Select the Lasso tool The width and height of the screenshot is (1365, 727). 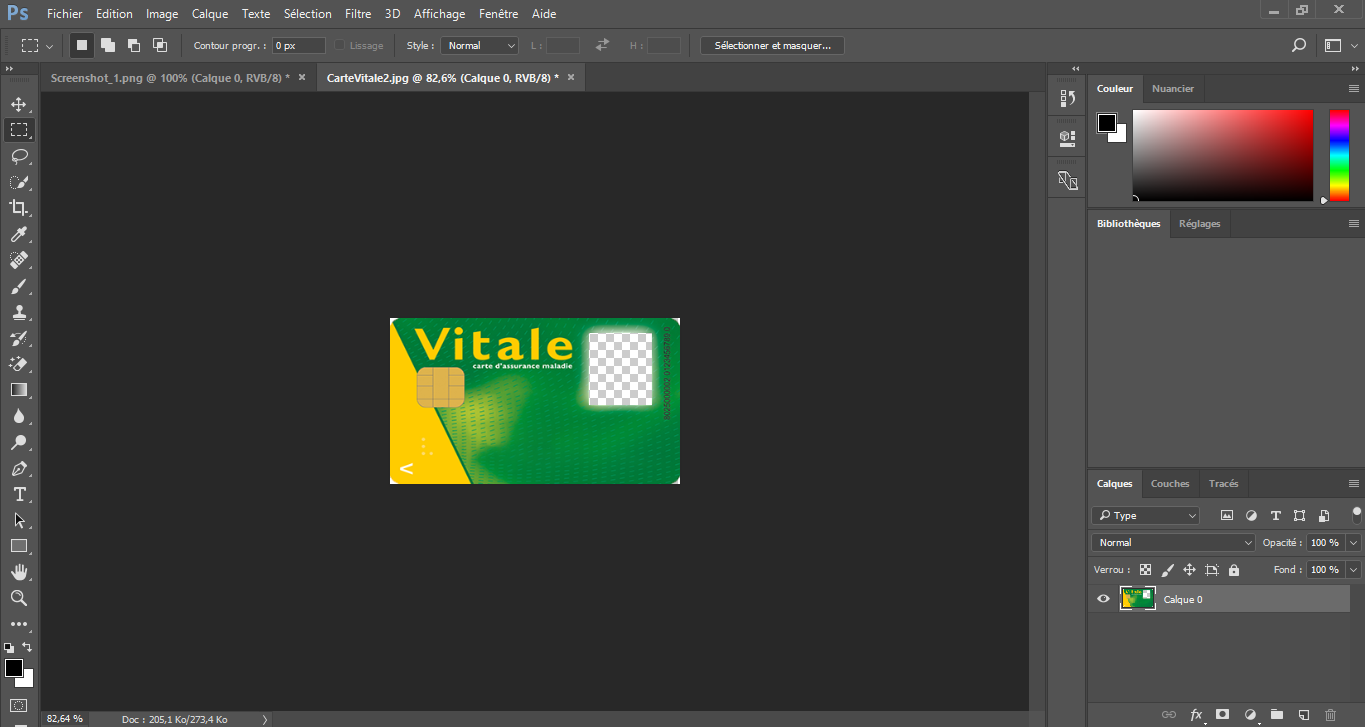click(x=18, y=156)
